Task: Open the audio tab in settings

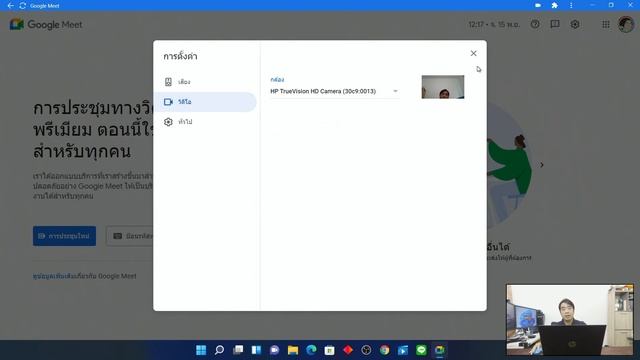Action: (205, 82)
